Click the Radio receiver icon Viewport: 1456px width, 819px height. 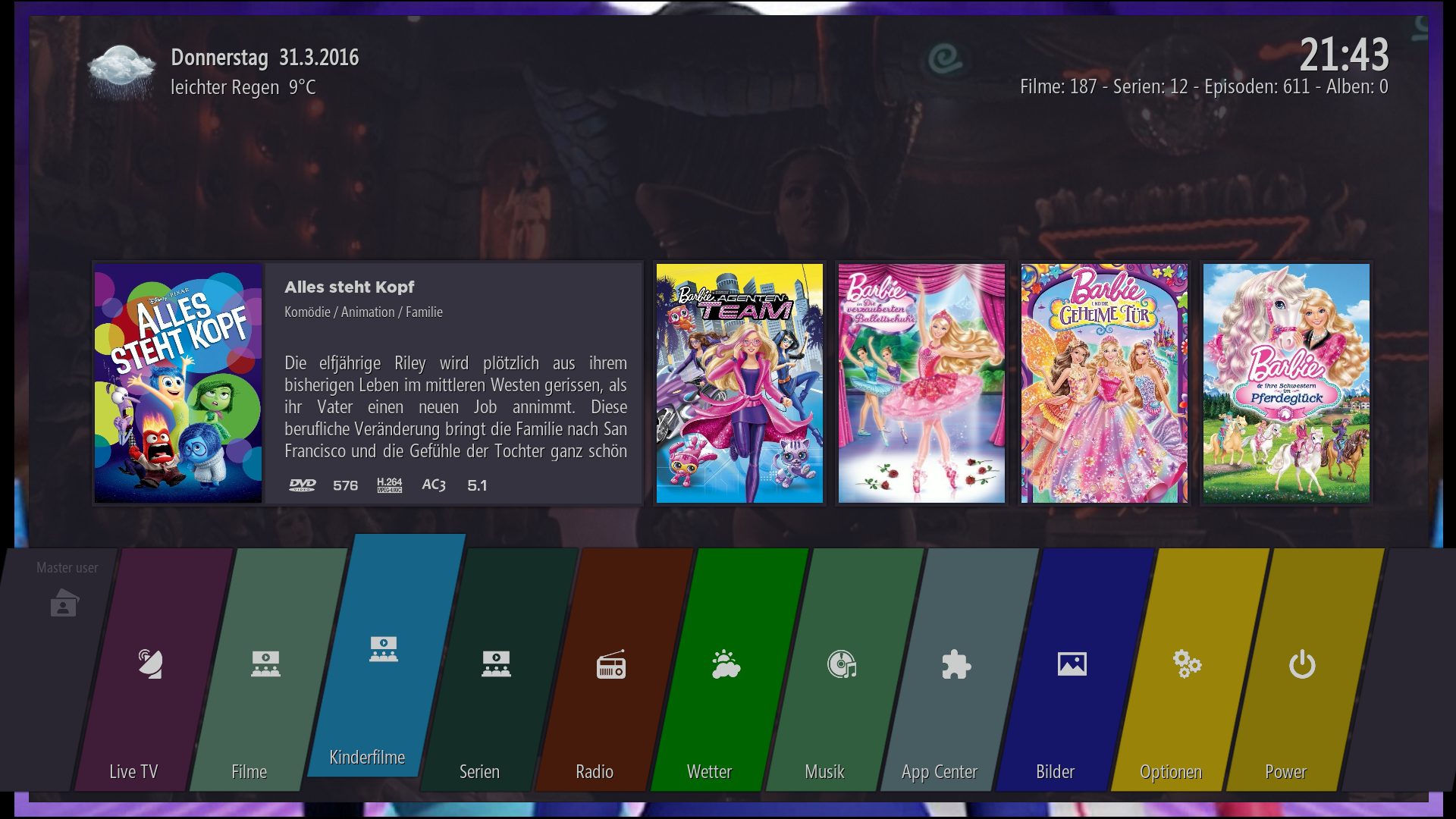(x=611, y=664)
